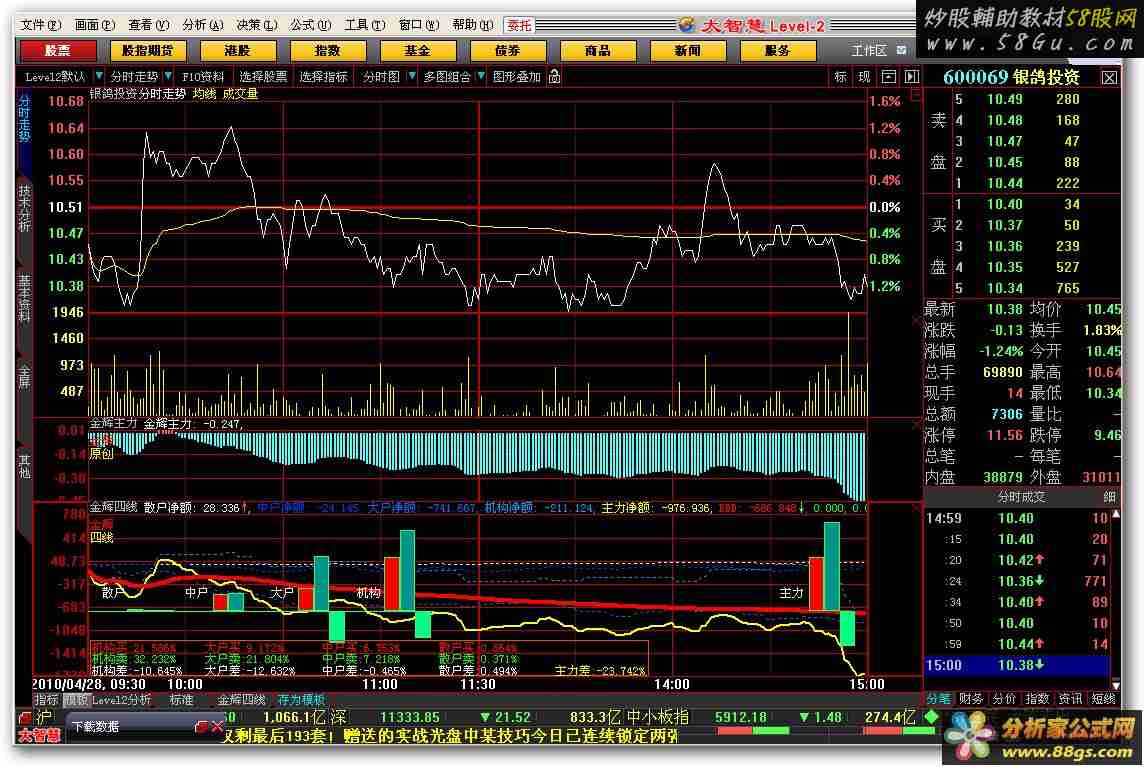Click scrollbar up arrow in trade list
1144x767 pixels.
[x=1115, y=514]
